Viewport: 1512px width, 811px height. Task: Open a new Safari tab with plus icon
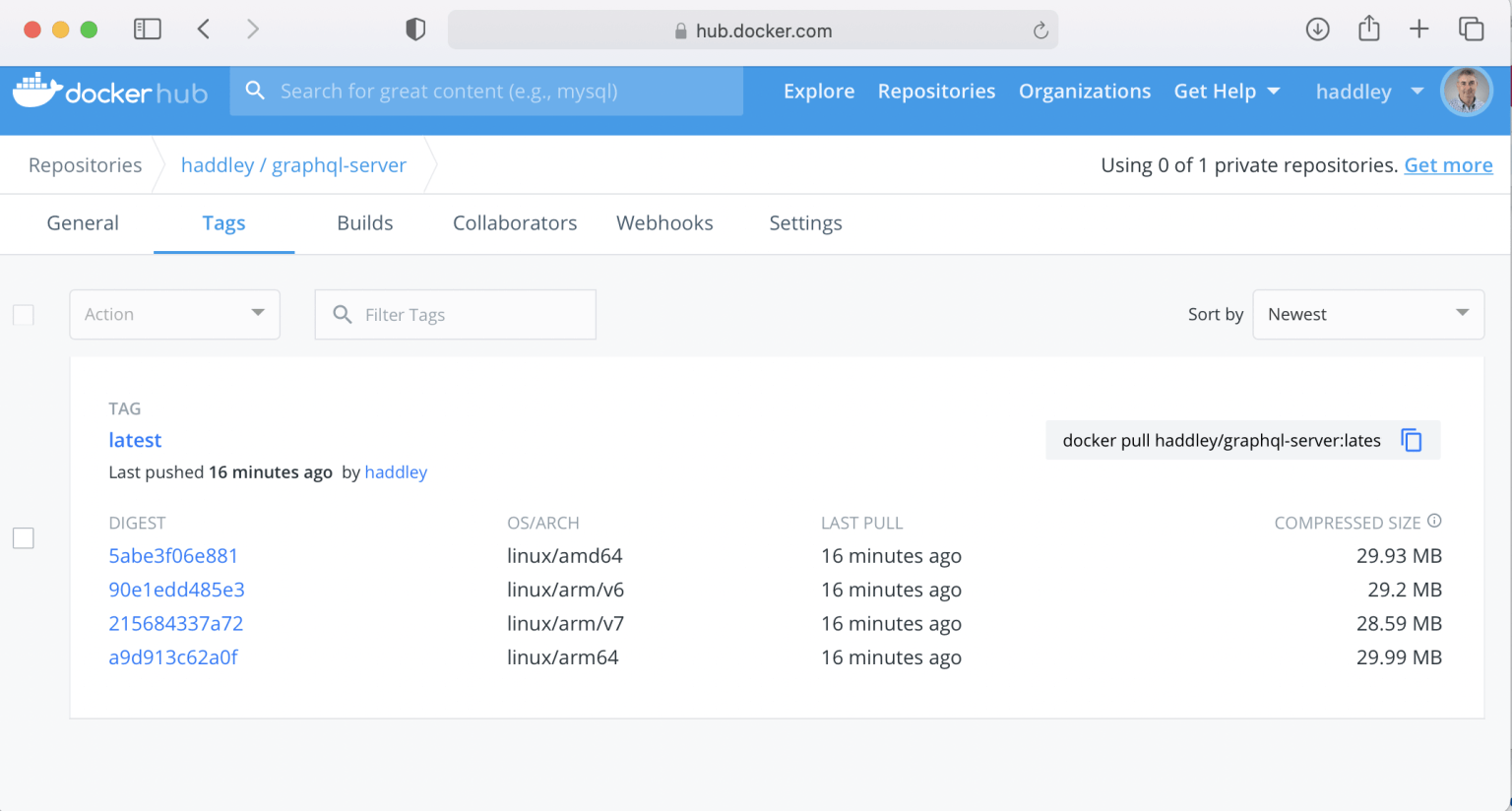click(1418, 30)
